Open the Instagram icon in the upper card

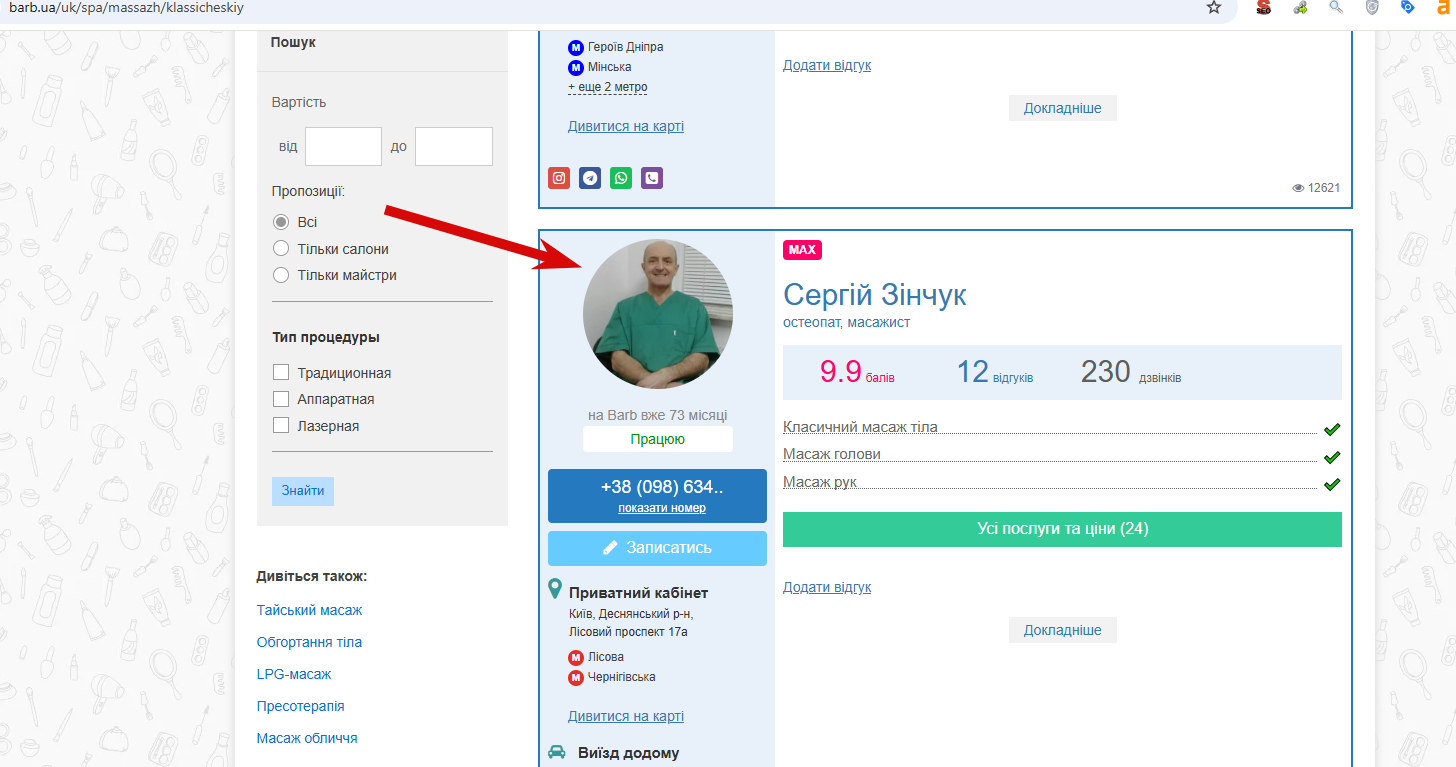(559, 178)
